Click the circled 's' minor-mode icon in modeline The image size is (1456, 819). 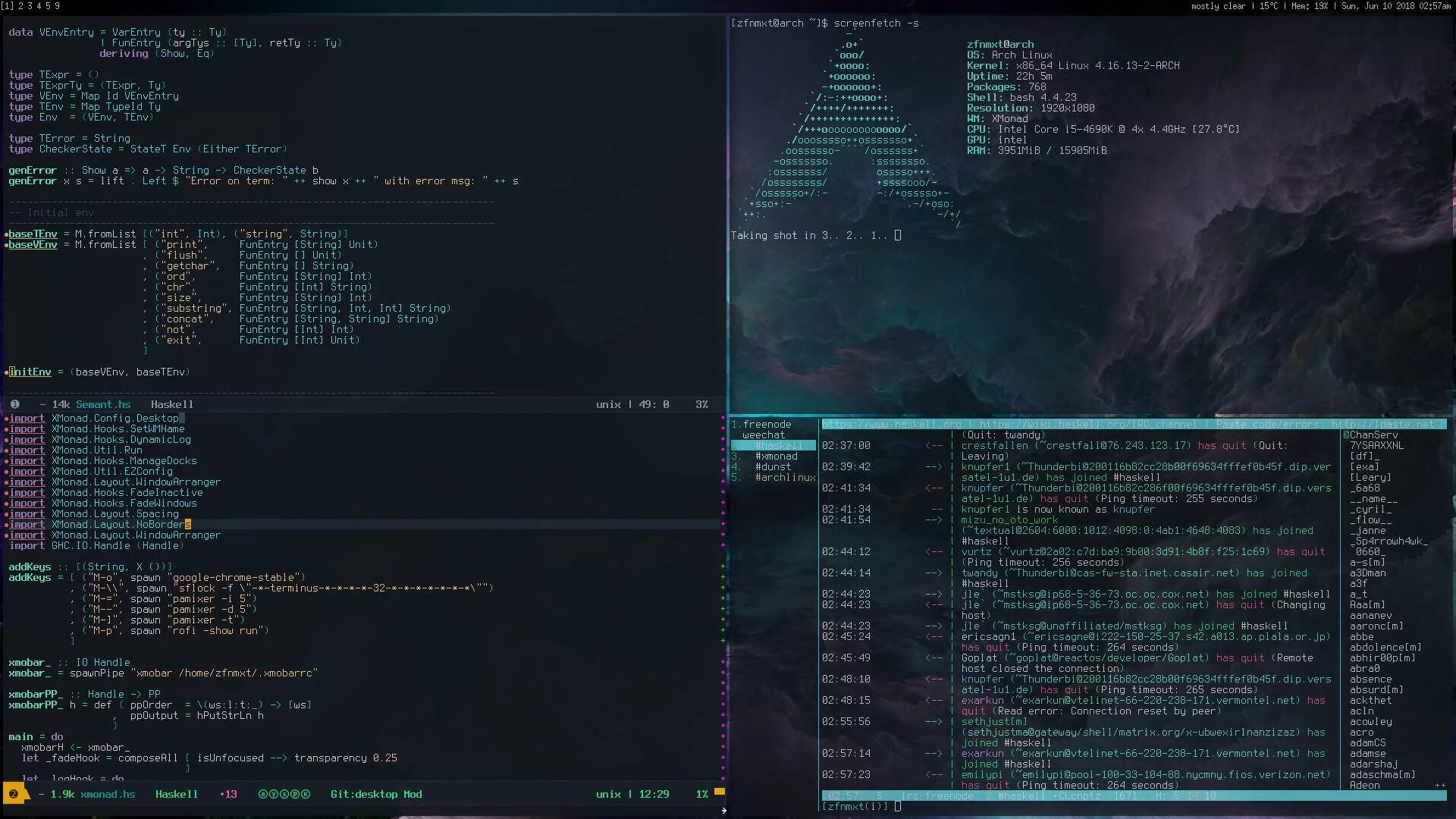[x=284, y=794]
